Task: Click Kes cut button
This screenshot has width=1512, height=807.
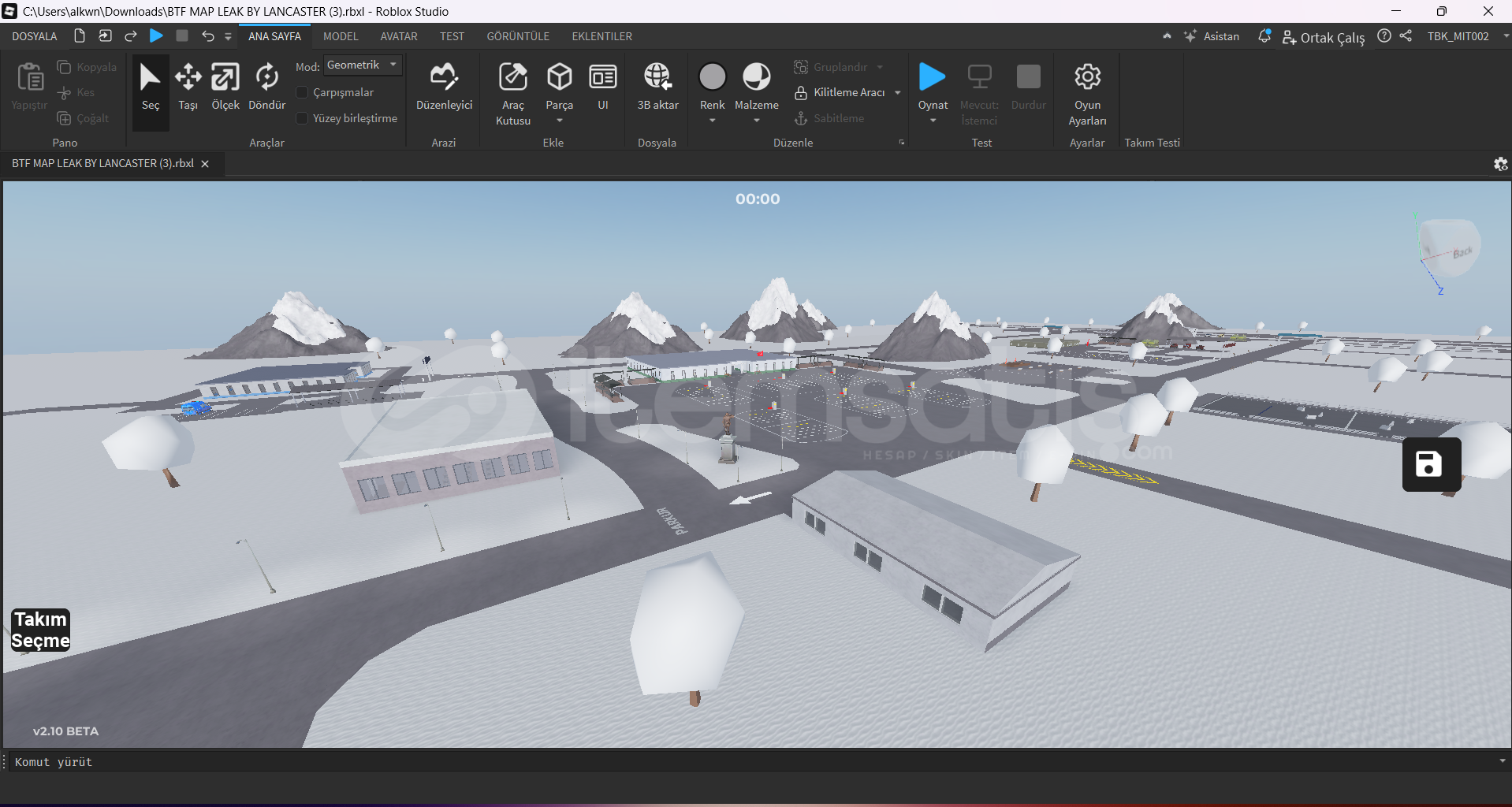Action: (x=76, y=93)
